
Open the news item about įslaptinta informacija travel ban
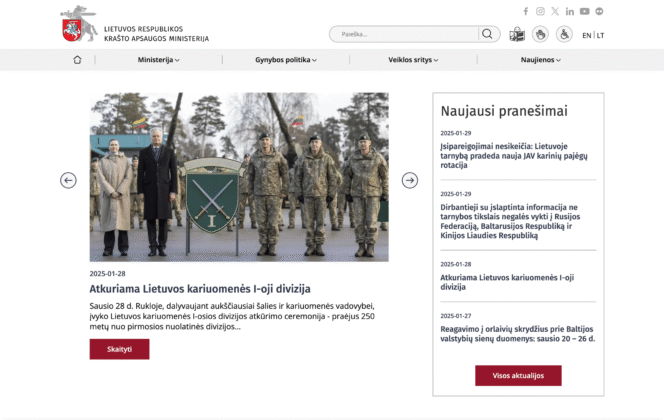[510, 221]
